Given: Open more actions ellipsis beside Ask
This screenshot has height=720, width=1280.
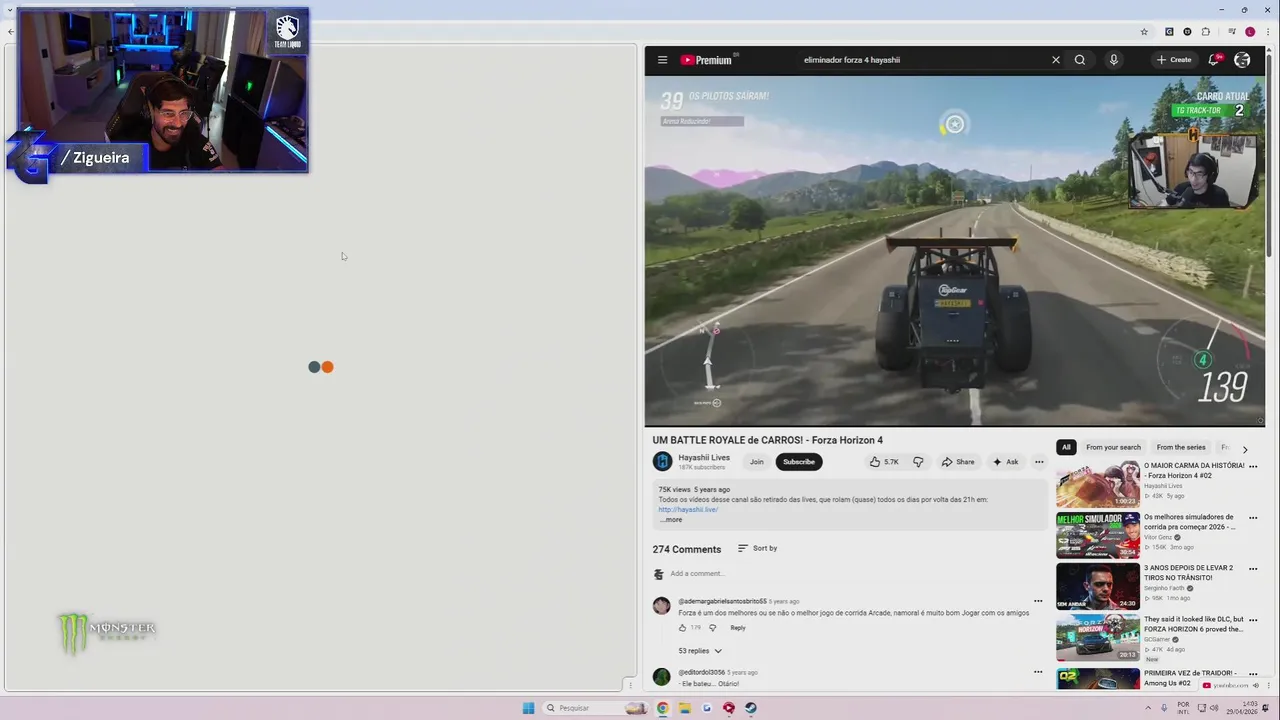Looking at the screenshot, I should click(x=1039, y=462).
